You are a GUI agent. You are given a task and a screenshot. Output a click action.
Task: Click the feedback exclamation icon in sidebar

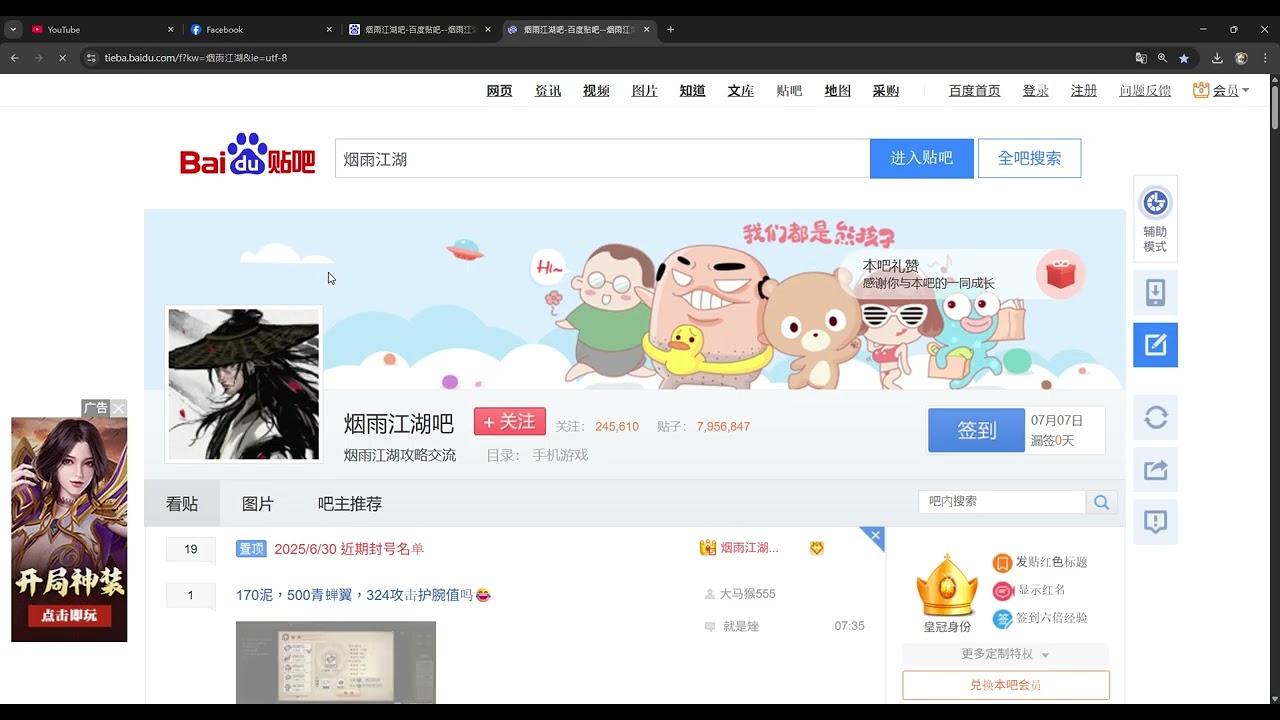(1155, 522)
